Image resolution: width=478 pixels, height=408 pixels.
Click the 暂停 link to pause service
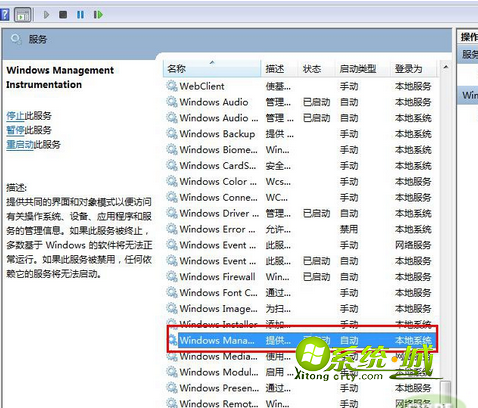[15, 130]
